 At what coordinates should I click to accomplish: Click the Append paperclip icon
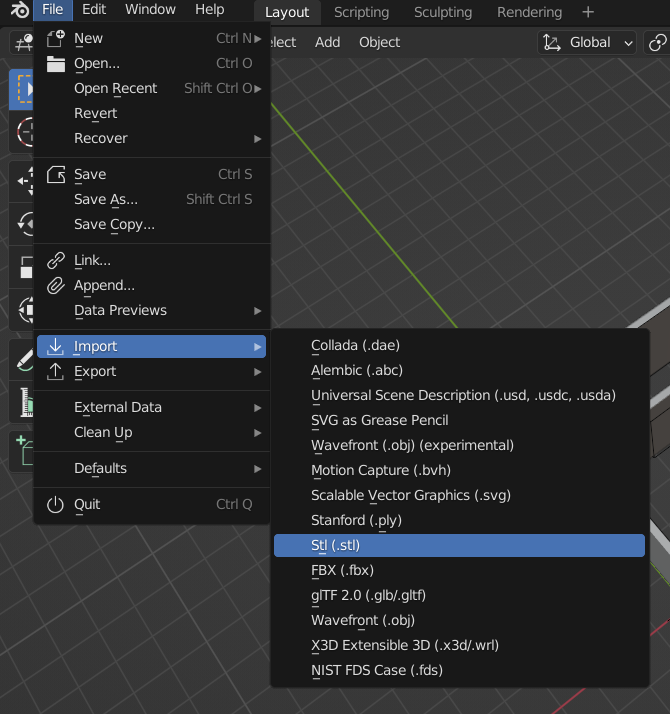56,286
